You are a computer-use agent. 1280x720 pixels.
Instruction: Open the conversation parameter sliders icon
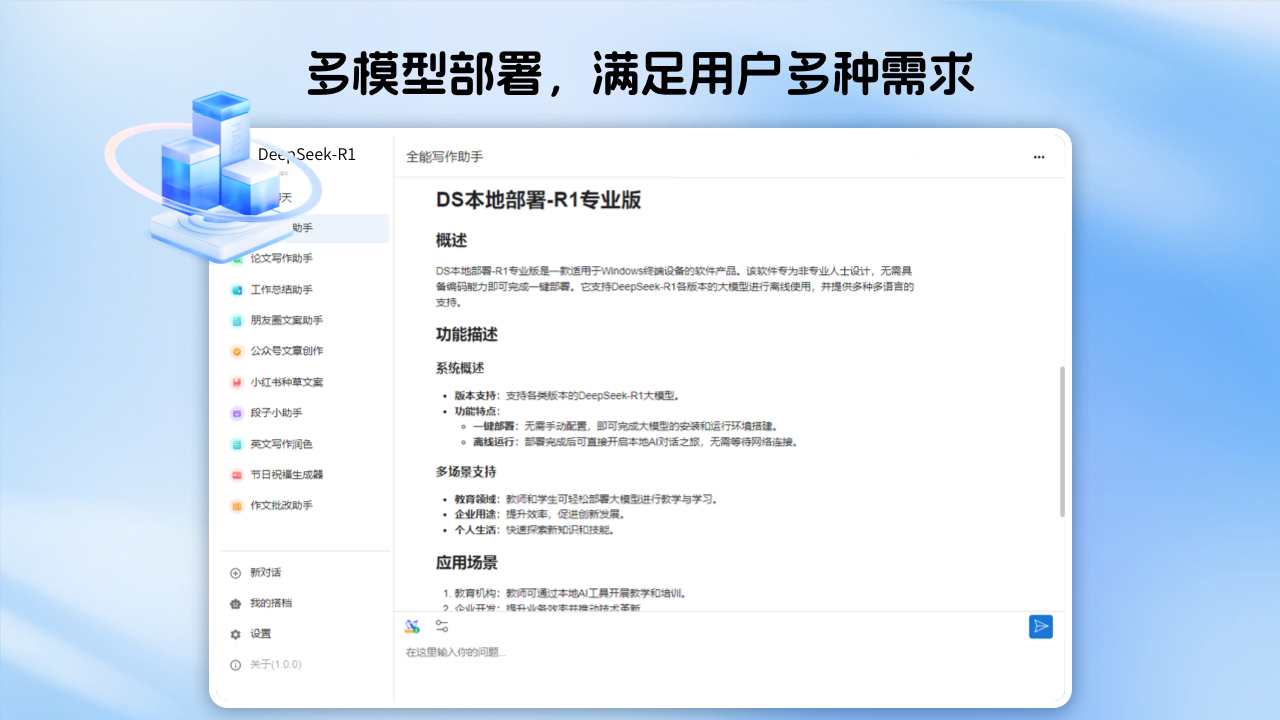(x=442, y=626)
